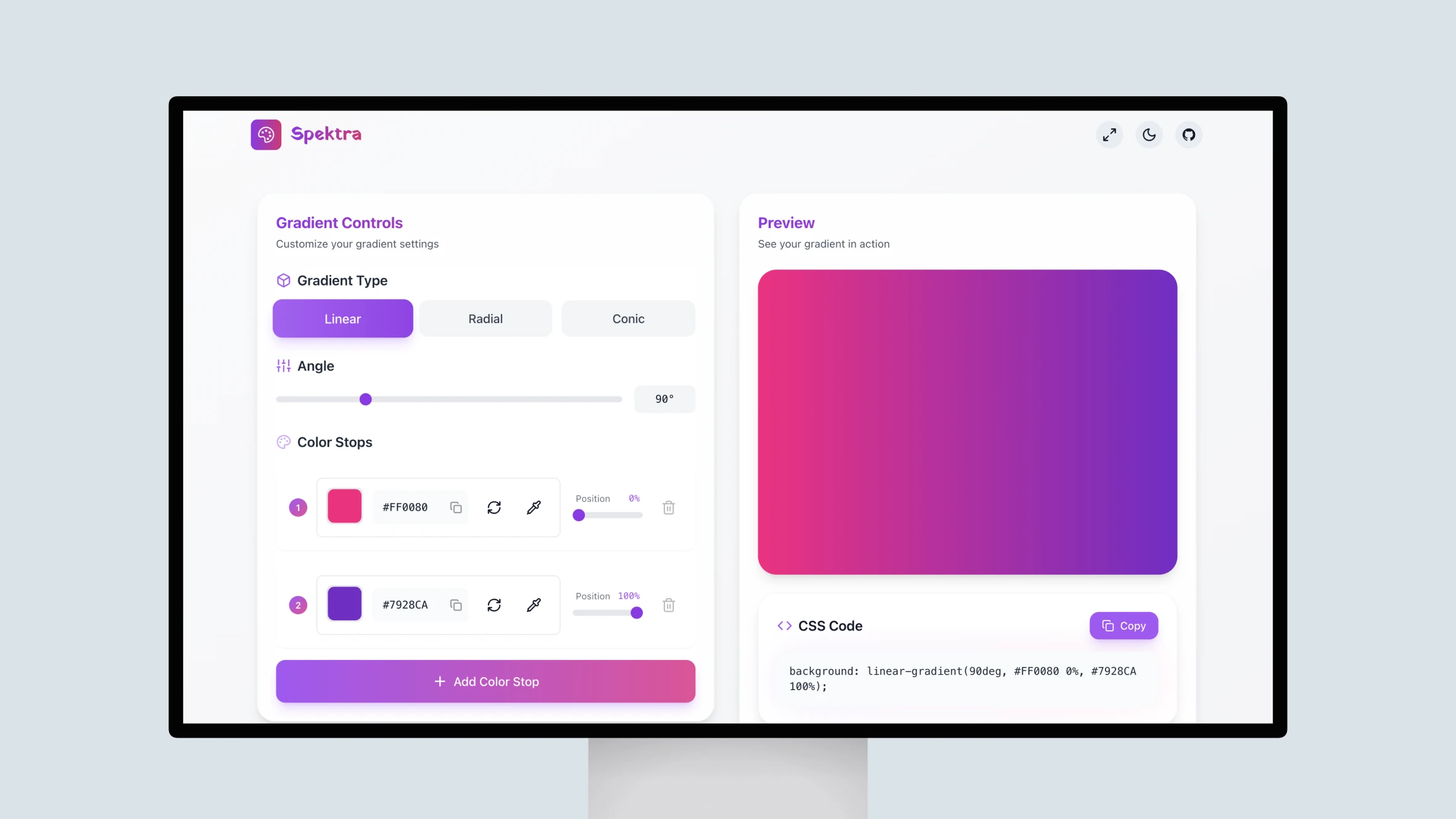The width and height of the screenshot is (1456, 819).
Task: Drag the angle slider to change degrees
Action: tap(365, 399)
